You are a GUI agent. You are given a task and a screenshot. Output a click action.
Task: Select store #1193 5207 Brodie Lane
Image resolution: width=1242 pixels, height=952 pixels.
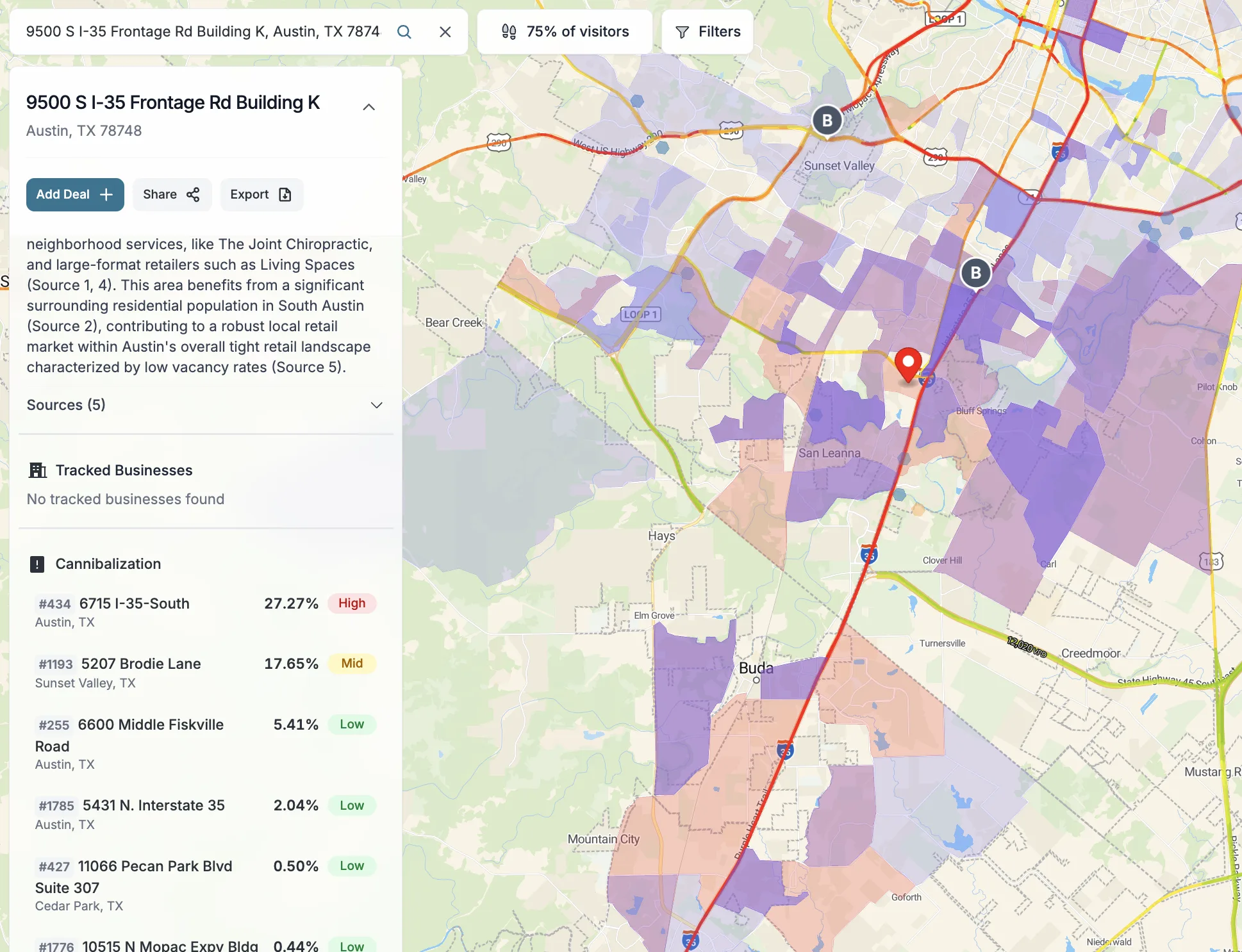(x=205, y=673)
